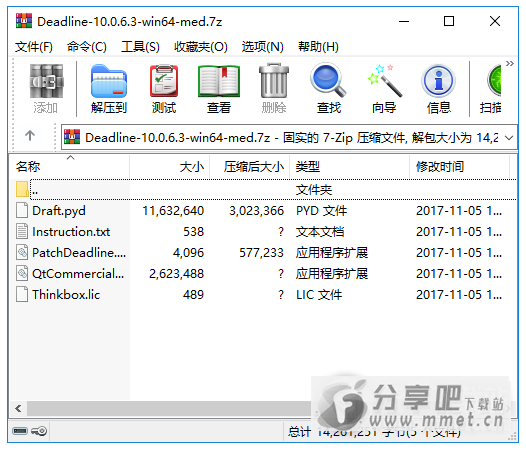This screenshot has height=450, width=526.
Task: Click the size value 11,632,640
Action: (173, 211)
